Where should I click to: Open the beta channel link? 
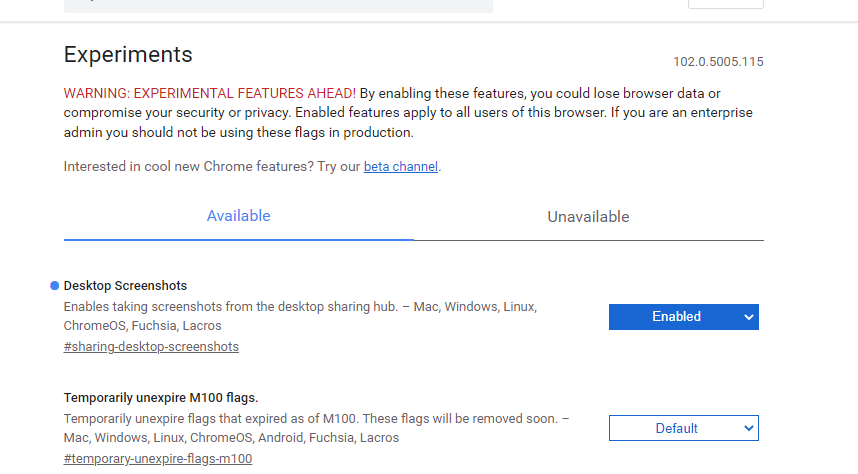tap(400, 167)
